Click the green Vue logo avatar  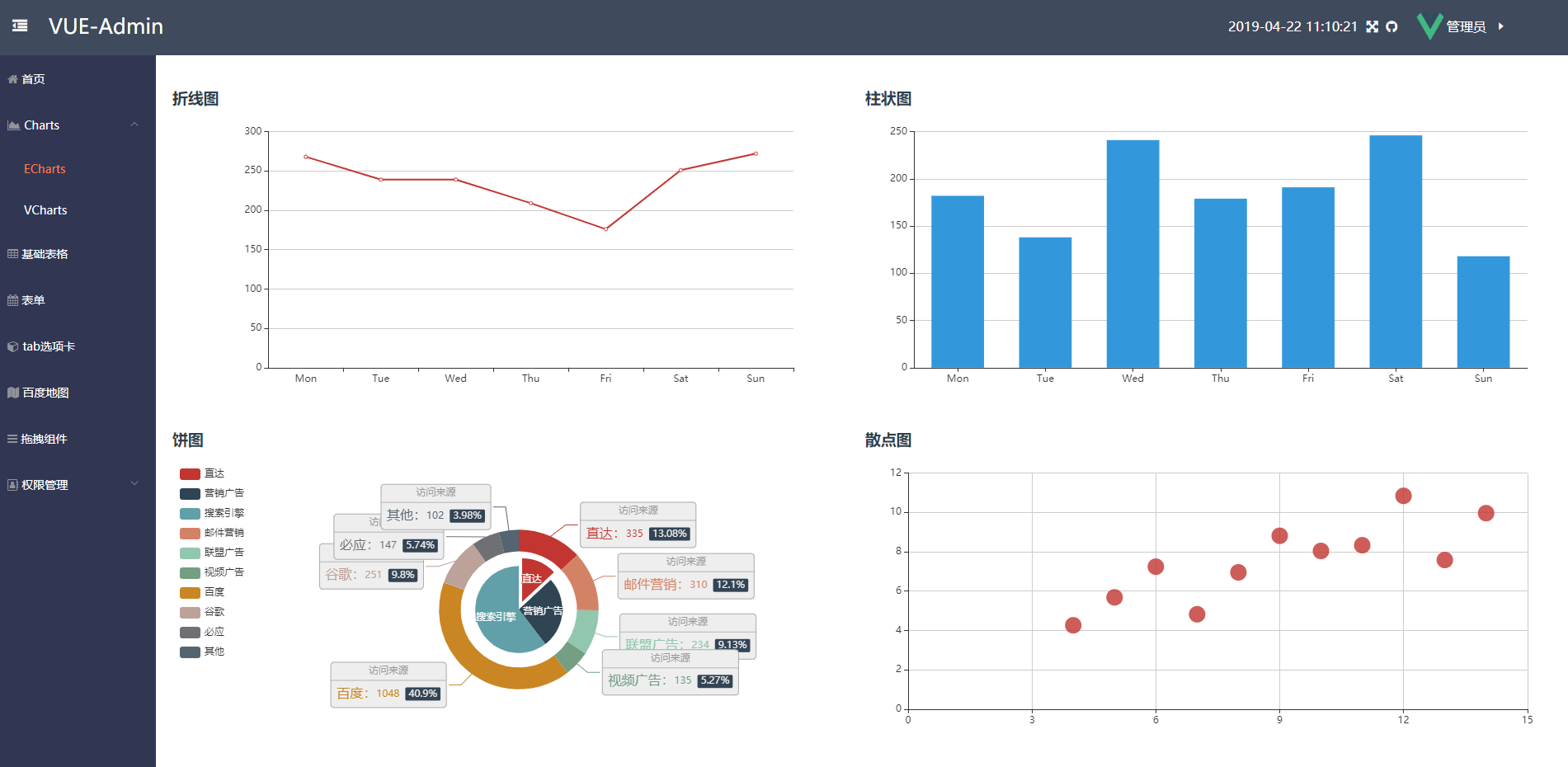(x=1429, y=26)
